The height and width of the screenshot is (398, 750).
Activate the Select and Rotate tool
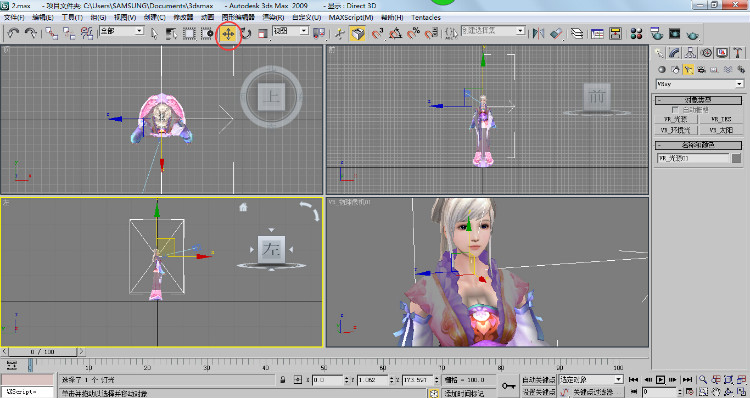tap(246, 33)
